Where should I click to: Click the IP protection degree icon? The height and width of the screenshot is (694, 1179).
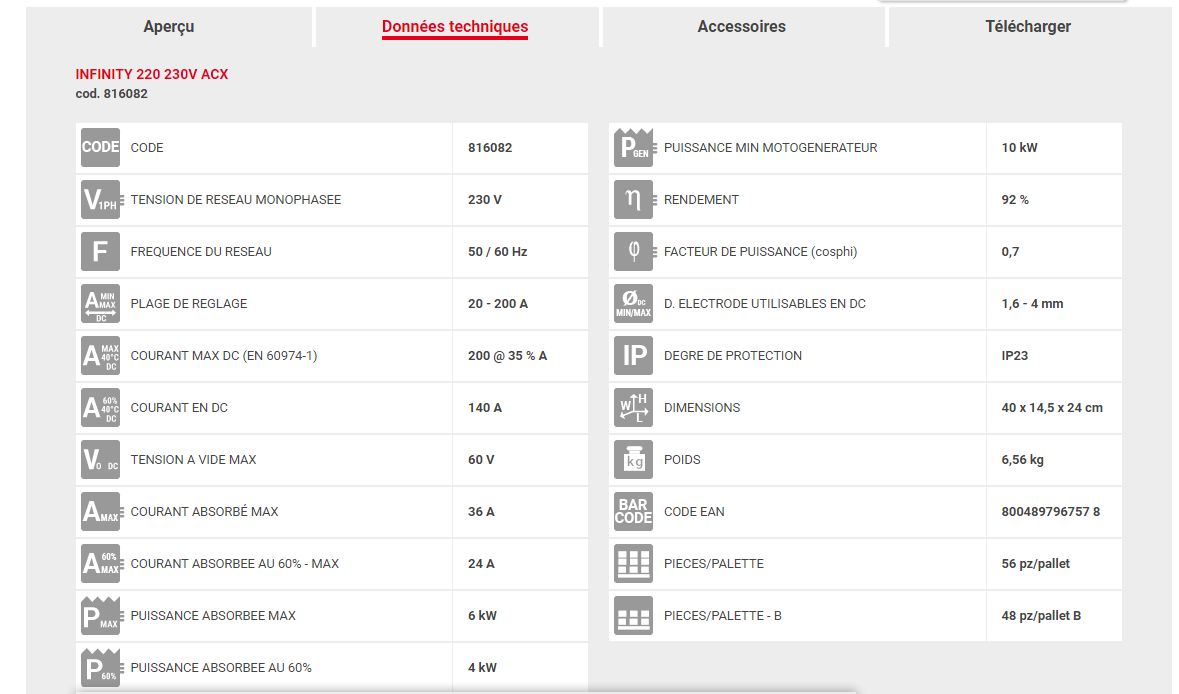(633, 356)
